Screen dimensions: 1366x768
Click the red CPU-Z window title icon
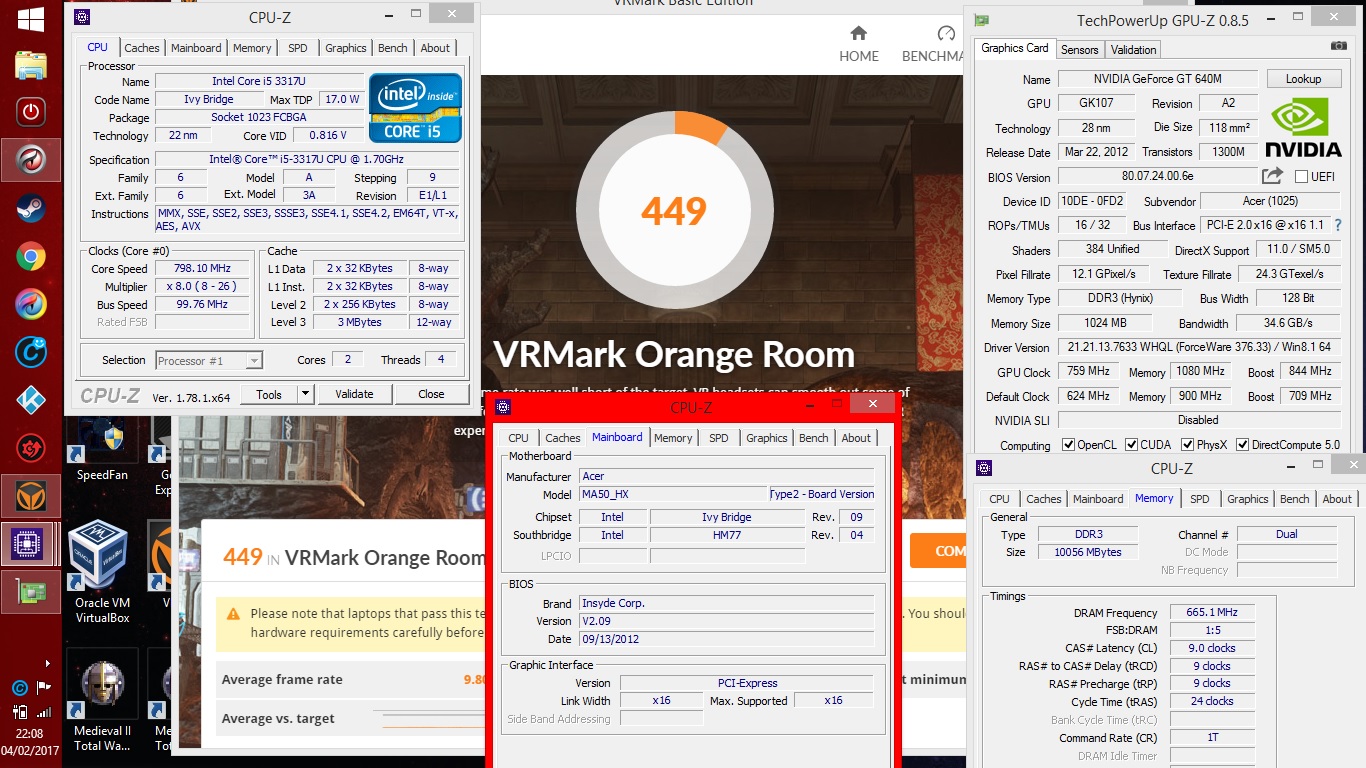point(503,406)
